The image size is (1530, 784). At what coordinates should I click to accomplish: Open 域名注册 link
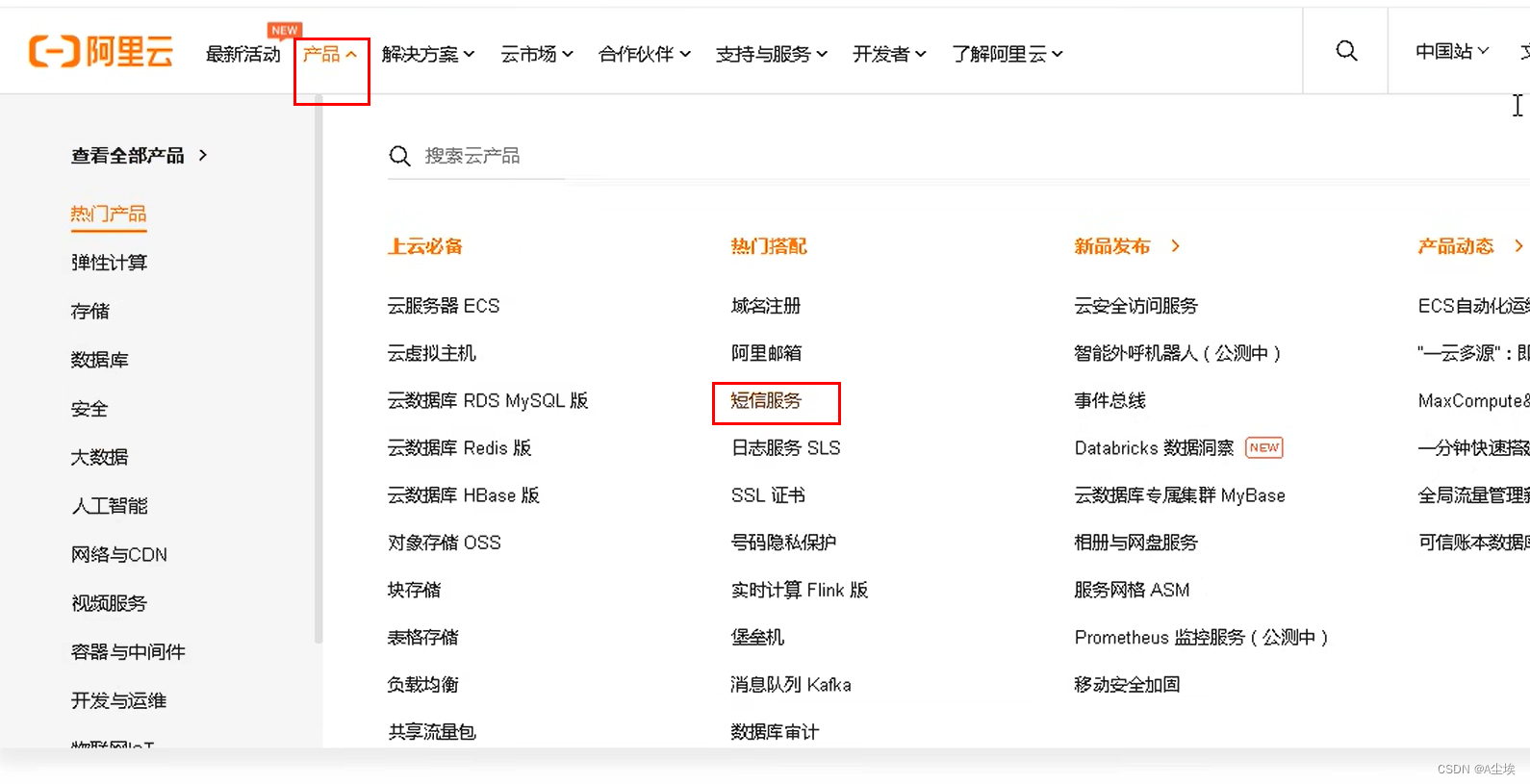click(766, 306)
